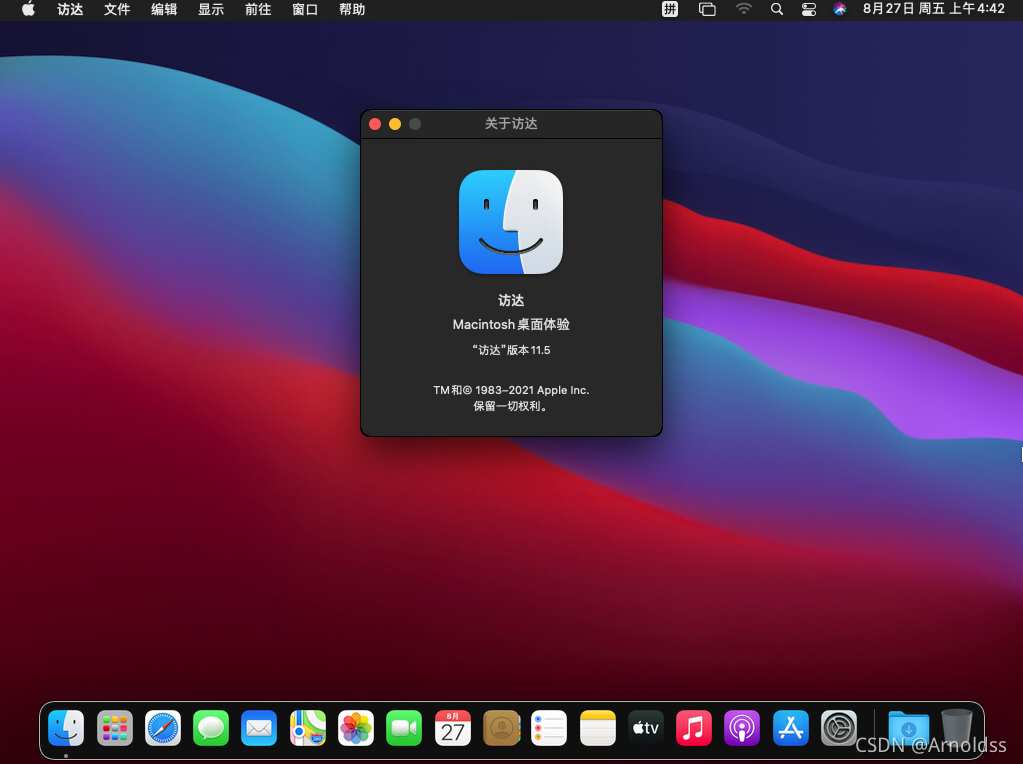Open Finder from the Dock

[66, 727]
